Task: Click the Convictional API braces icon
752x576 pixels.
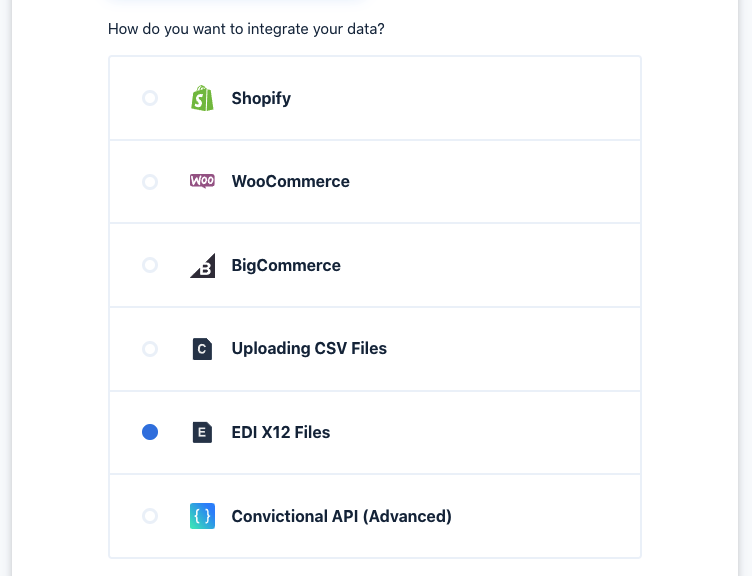Action: (x=202, y=516)
